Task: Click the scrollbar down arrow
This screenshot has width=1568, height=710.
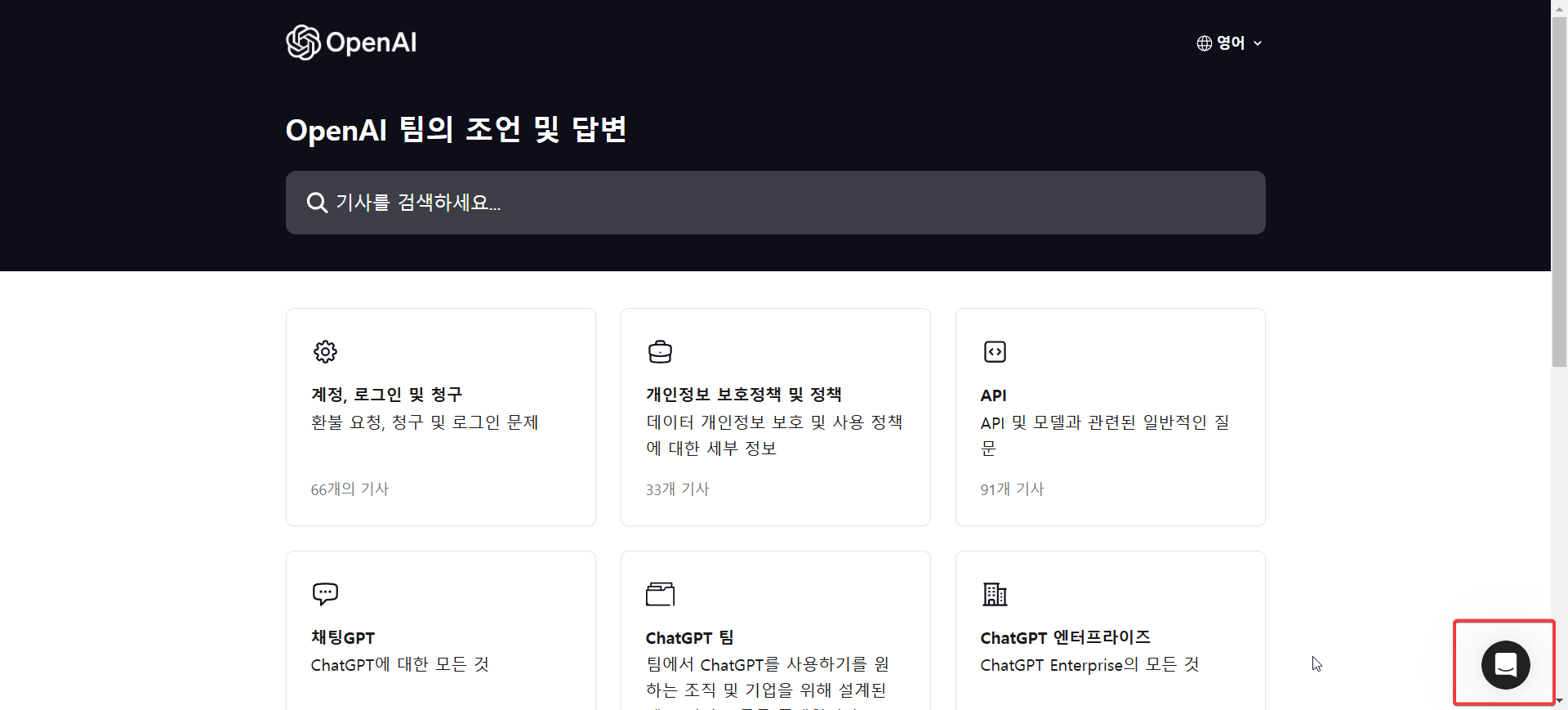Action: point(1560,701)
